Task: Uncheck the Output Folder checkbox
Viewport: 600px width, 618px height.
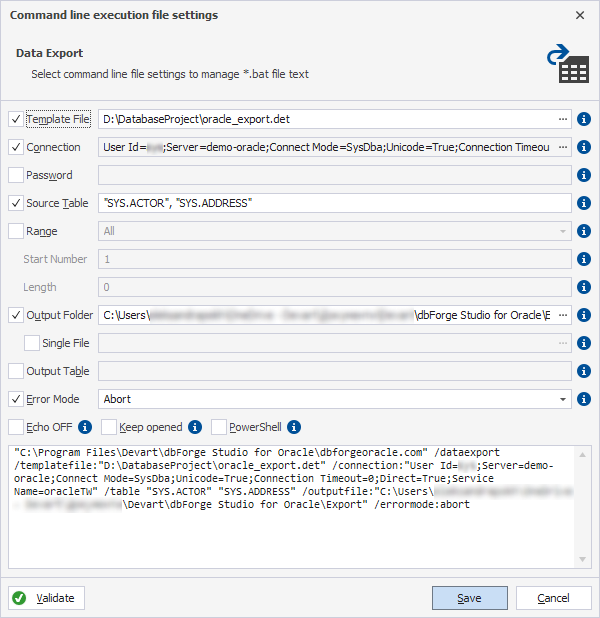Action: coord(16,315)
